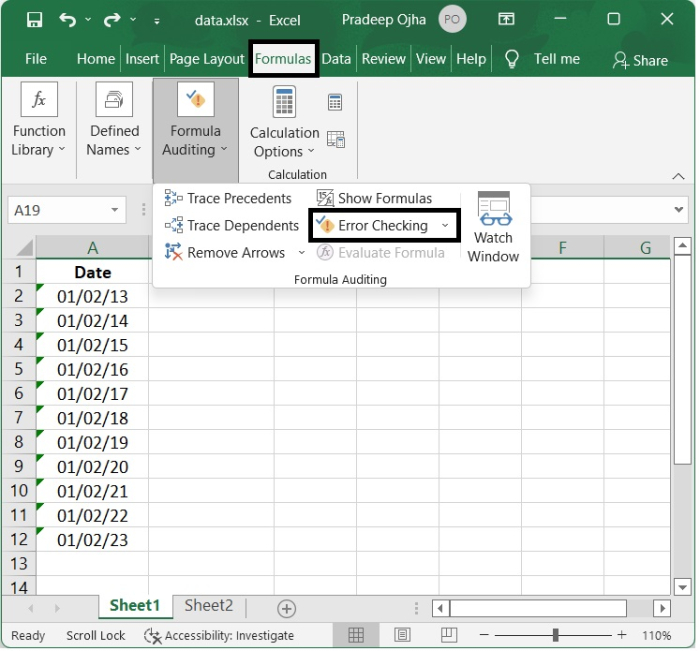700x651 pixels.
Task: Select cell with 01/02/23
Action: coord(92,540)
